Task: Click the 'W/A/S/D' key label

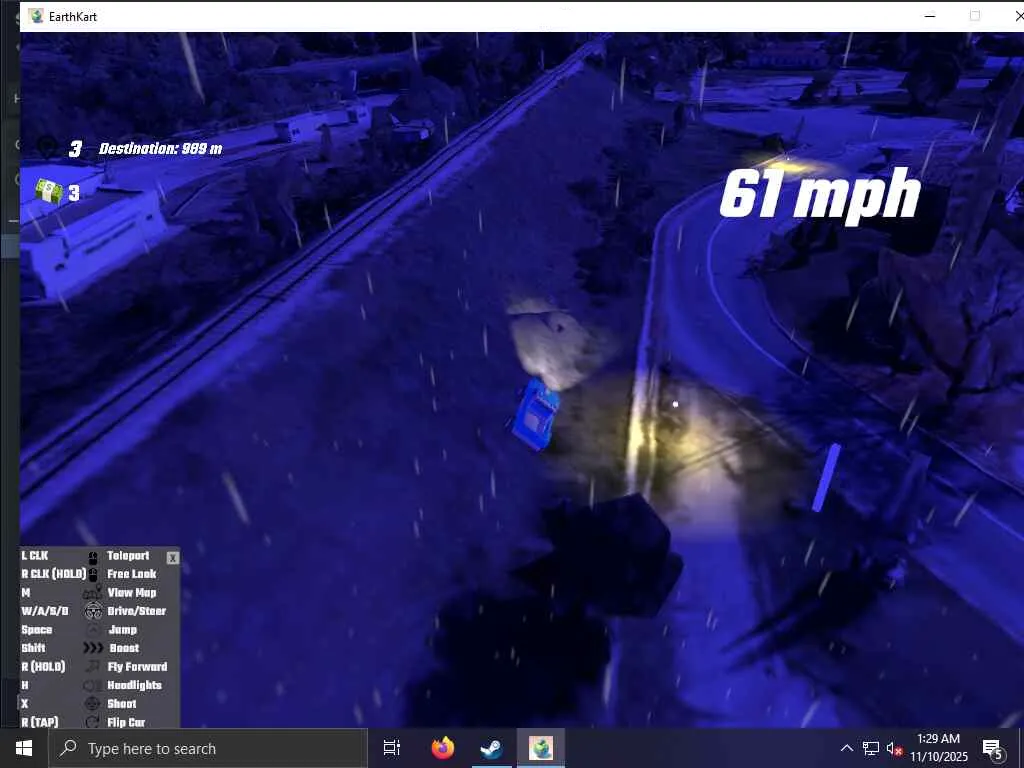Action: (44, 611)
